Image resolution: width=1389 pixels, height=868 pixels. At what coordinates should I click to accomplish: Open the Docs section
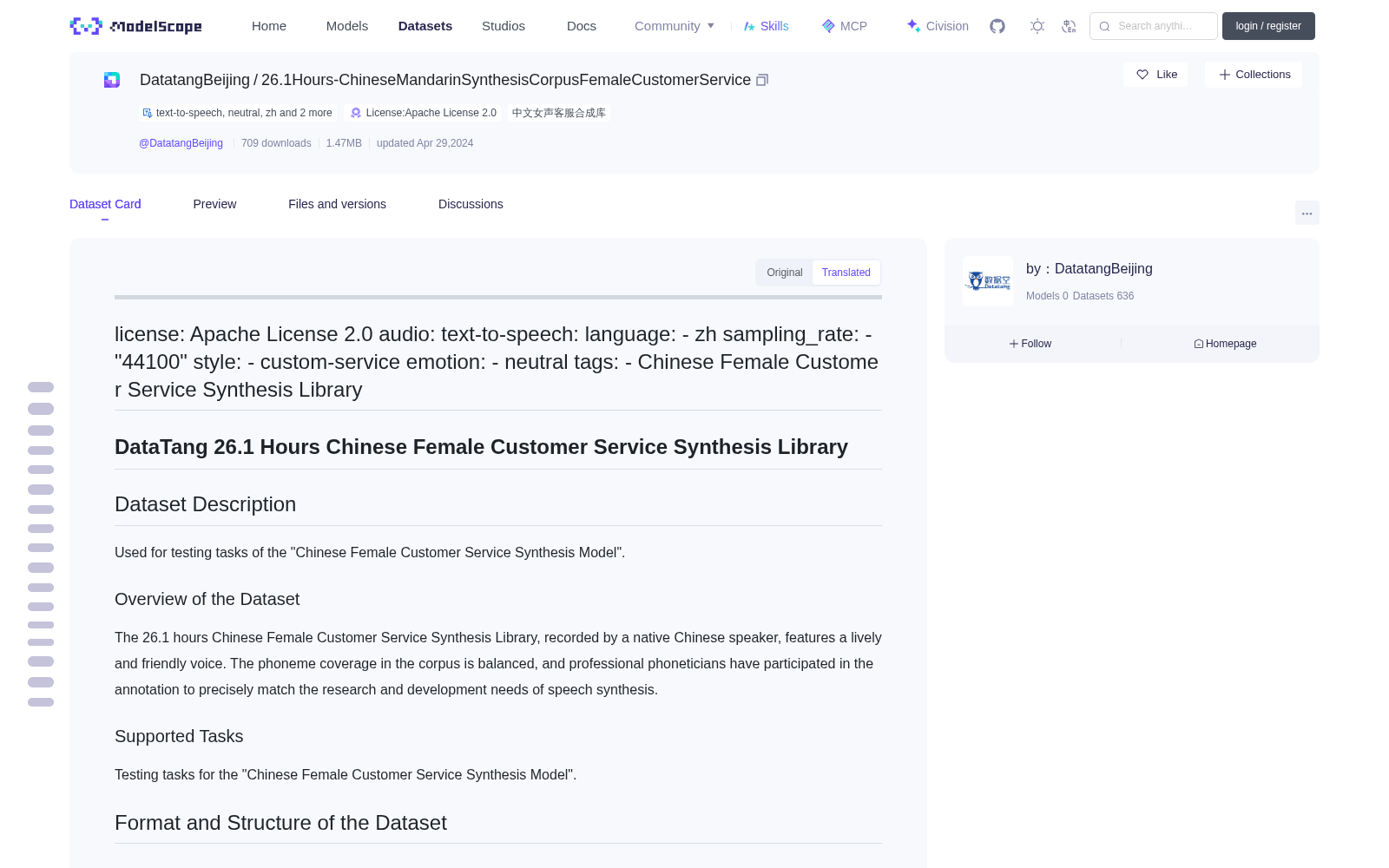(582, 26)
